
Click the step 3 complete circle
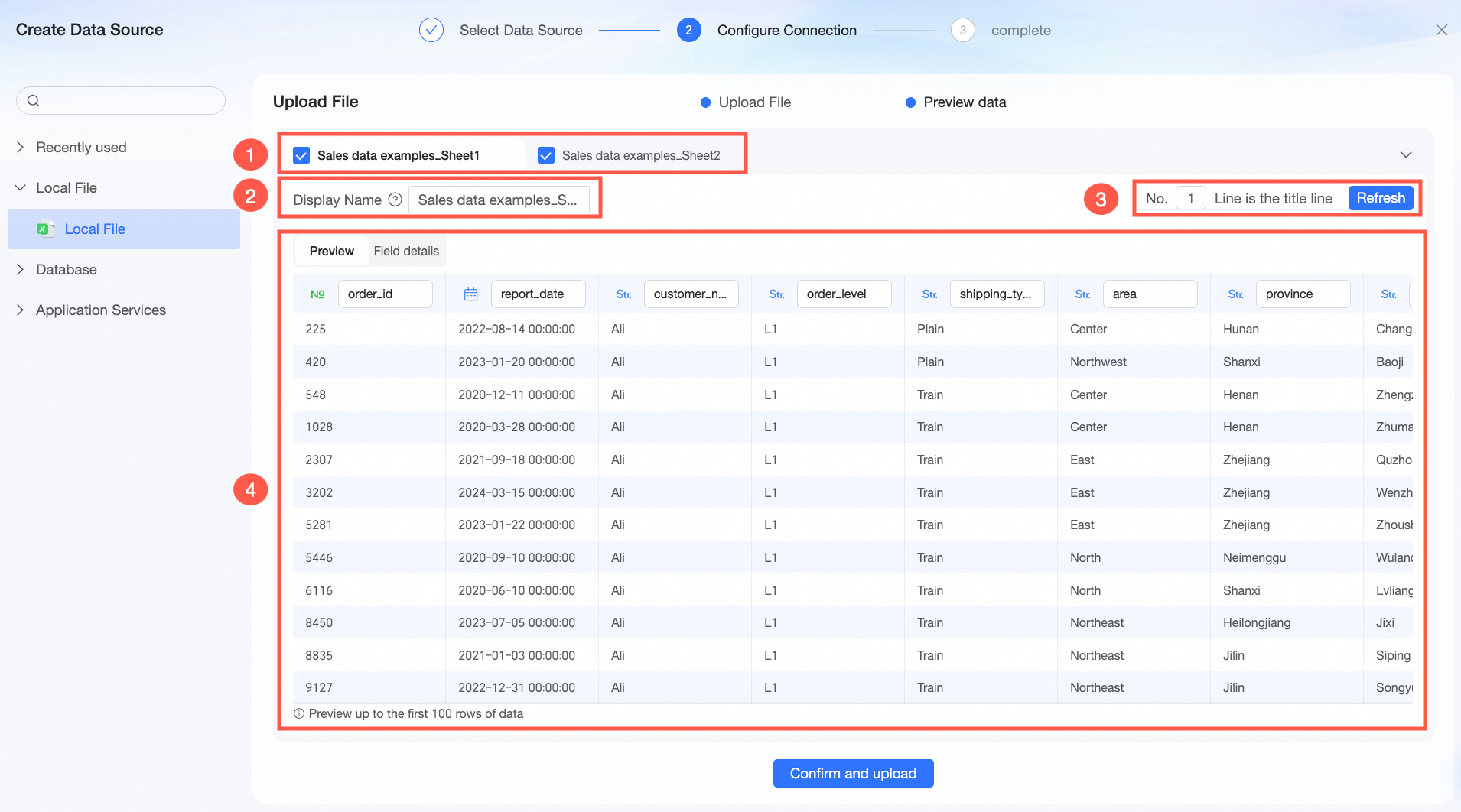tap(962, 30)
